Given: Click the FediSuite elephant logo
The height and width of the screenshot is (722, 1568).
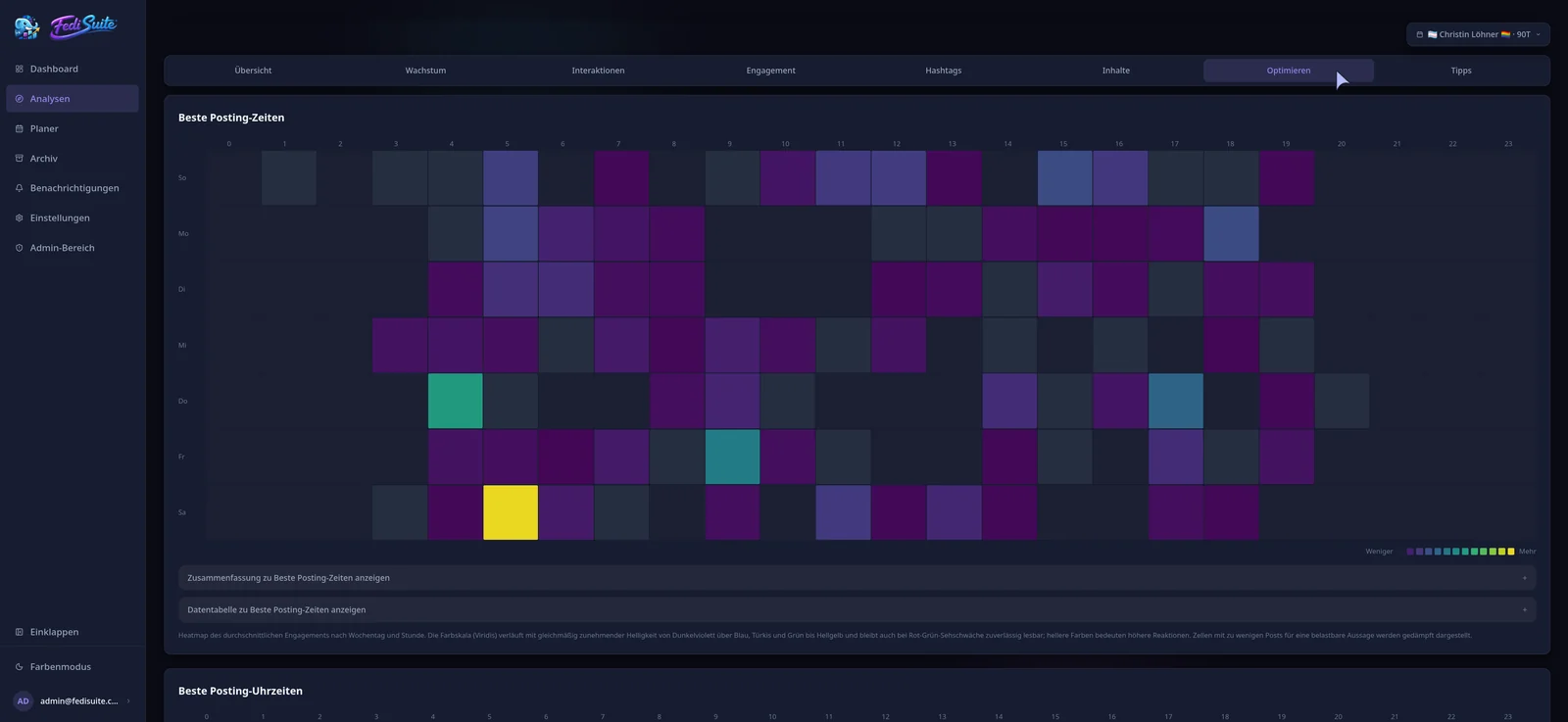Looking at the screenshot, I should click(27, 26).
